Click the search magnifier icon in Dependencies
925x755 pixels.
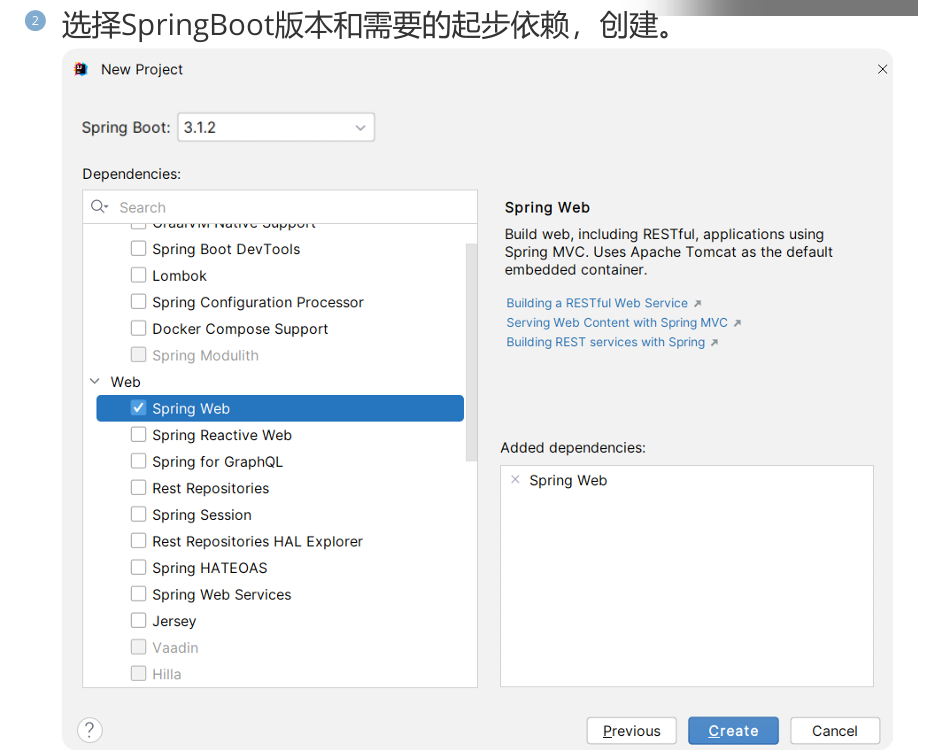tap(99, 206)
